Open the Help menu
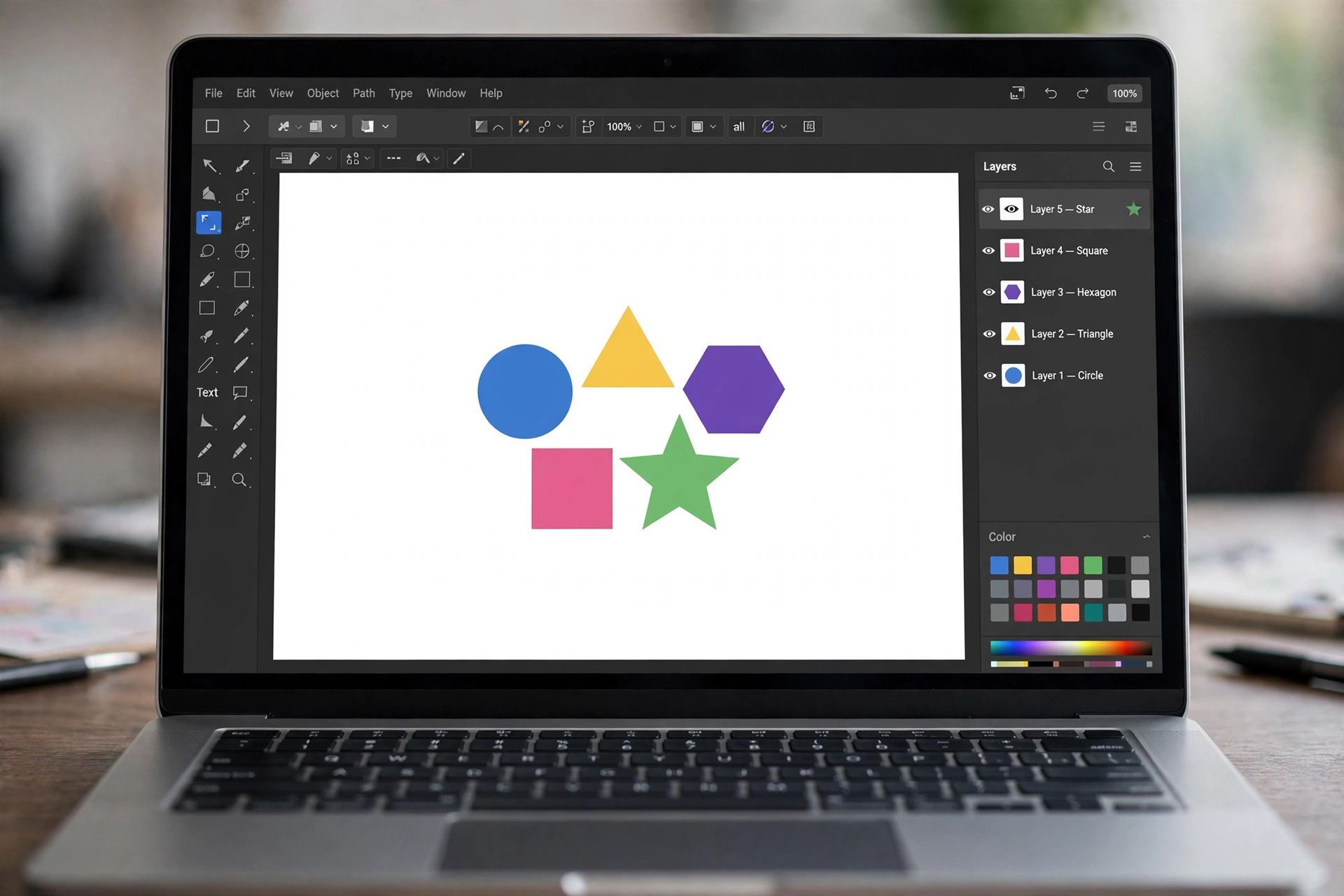Image resolution: width=1344 pixels, height=896 pixels. click(491, 93)
